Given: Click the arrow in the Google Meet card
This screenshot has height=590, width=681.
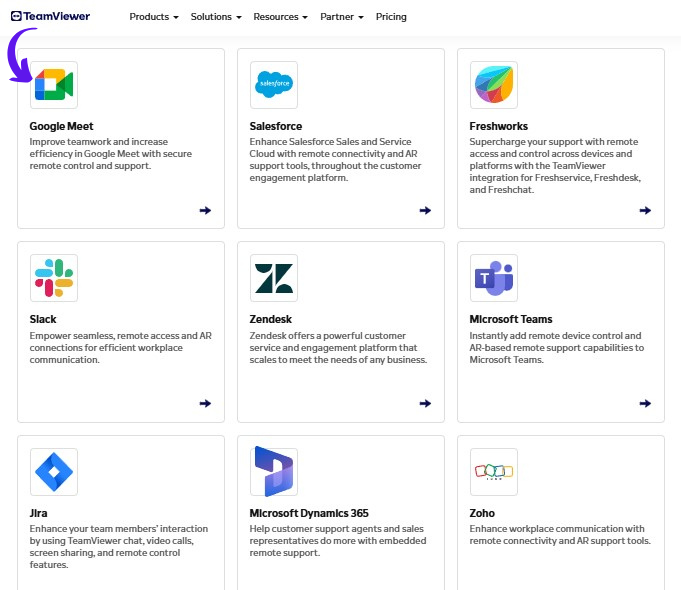Looking at the screenshot, I should pos(205,211).
